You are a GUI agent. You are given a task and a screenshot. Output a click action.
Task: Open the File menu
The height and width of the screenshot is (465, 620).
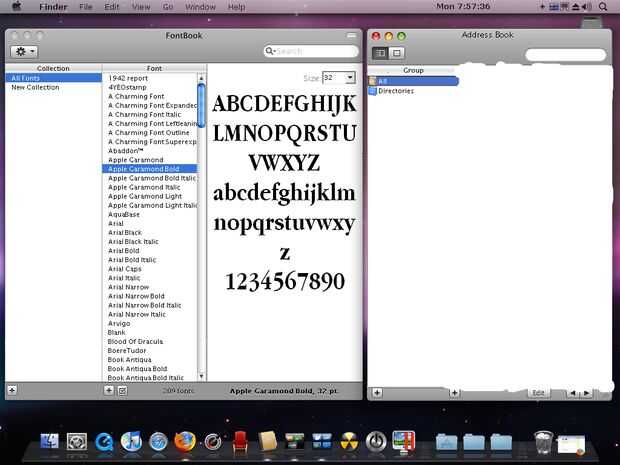point(85,7)
